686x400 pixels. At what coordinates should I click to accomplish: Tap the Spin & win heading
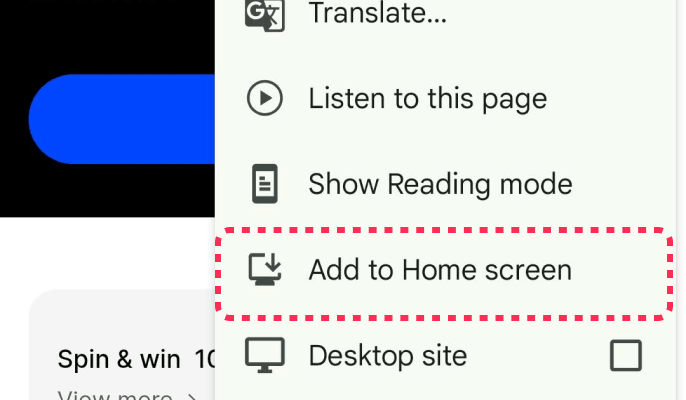click(136, 359)
